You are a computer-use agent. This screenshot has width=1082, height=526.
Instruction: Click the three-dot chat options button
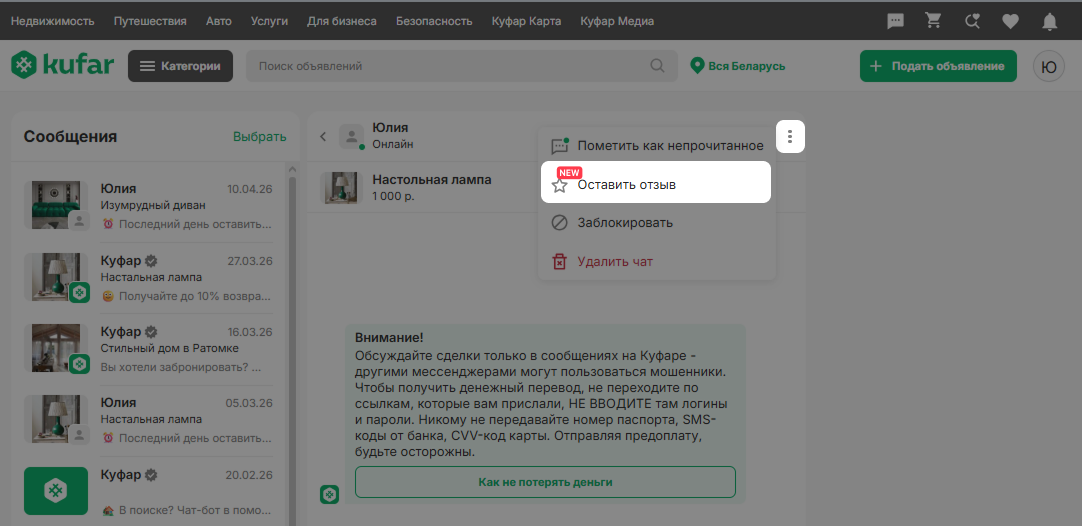click(790, 137)
